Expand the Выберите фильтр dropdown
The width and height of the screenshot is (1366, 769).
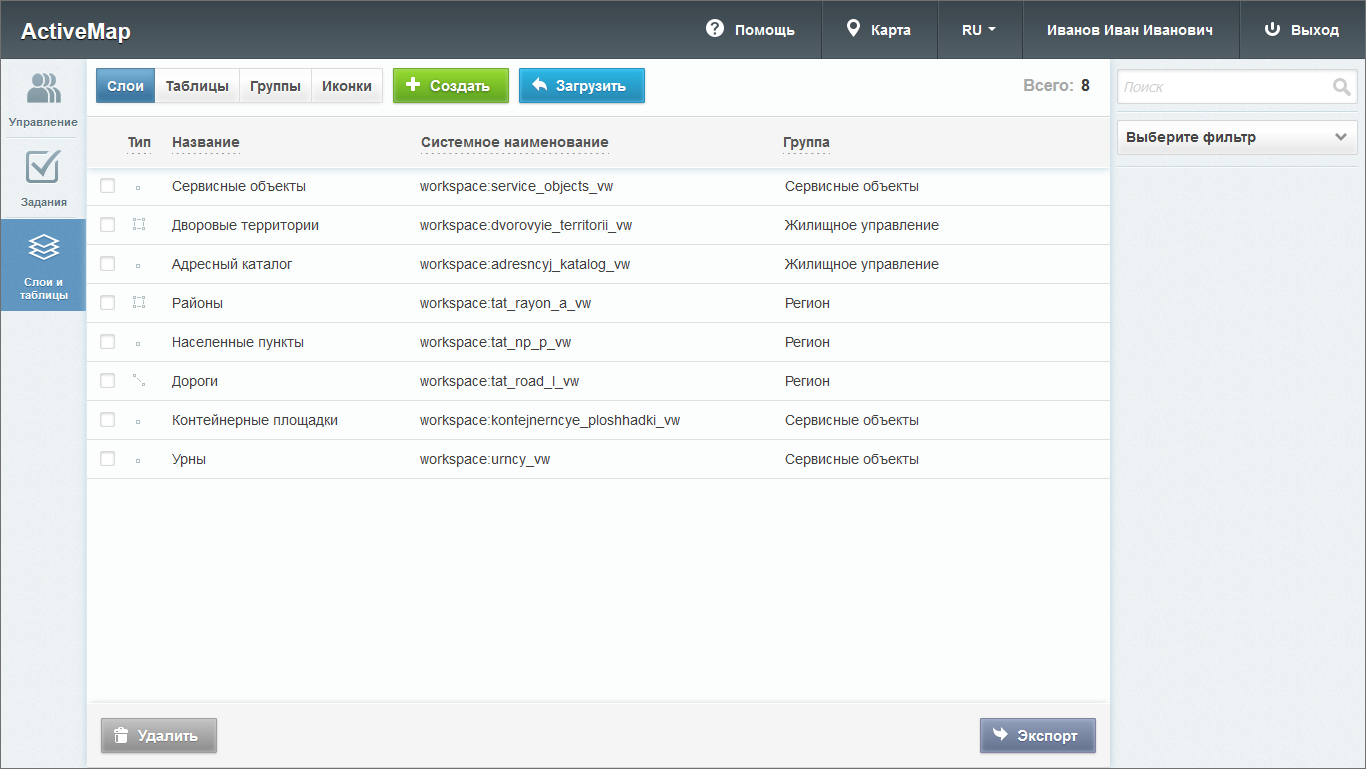[x=1236, y=138]
